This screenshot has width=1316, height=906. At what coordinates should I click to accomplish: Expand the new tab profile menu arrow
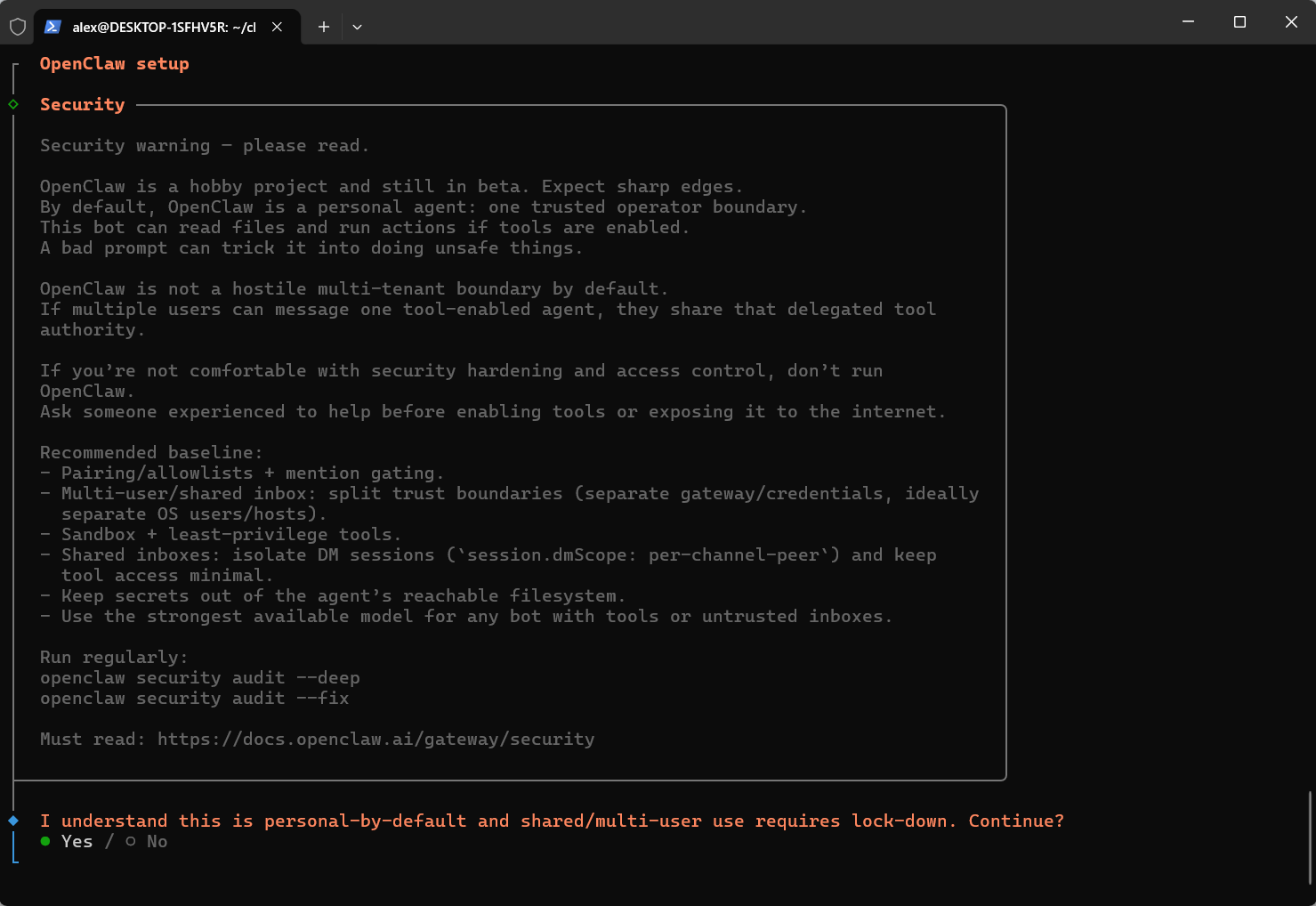[357, 27]
